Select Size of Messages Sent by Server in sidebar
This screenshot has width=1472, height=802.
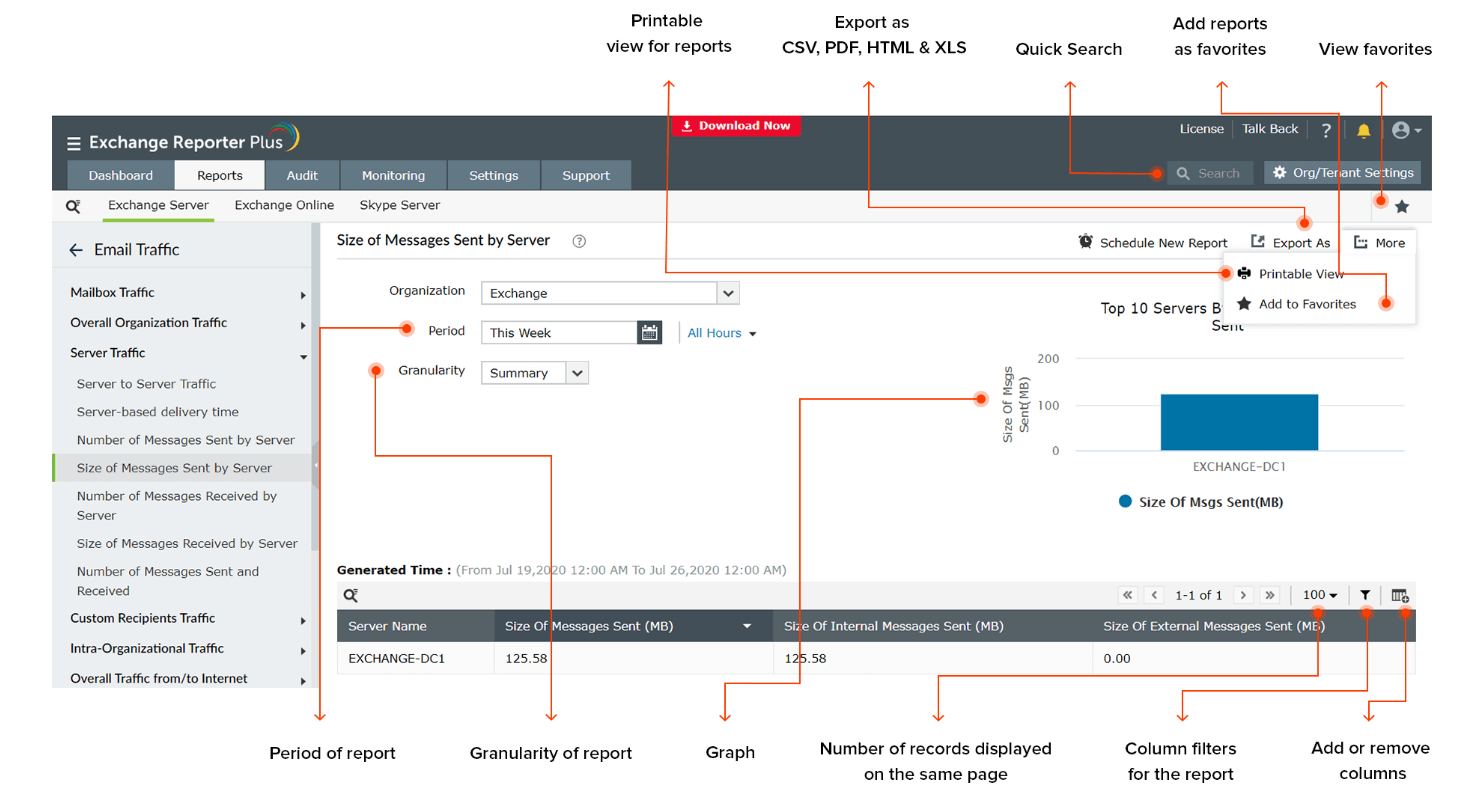pyautogui.click(x=182, y=468)
